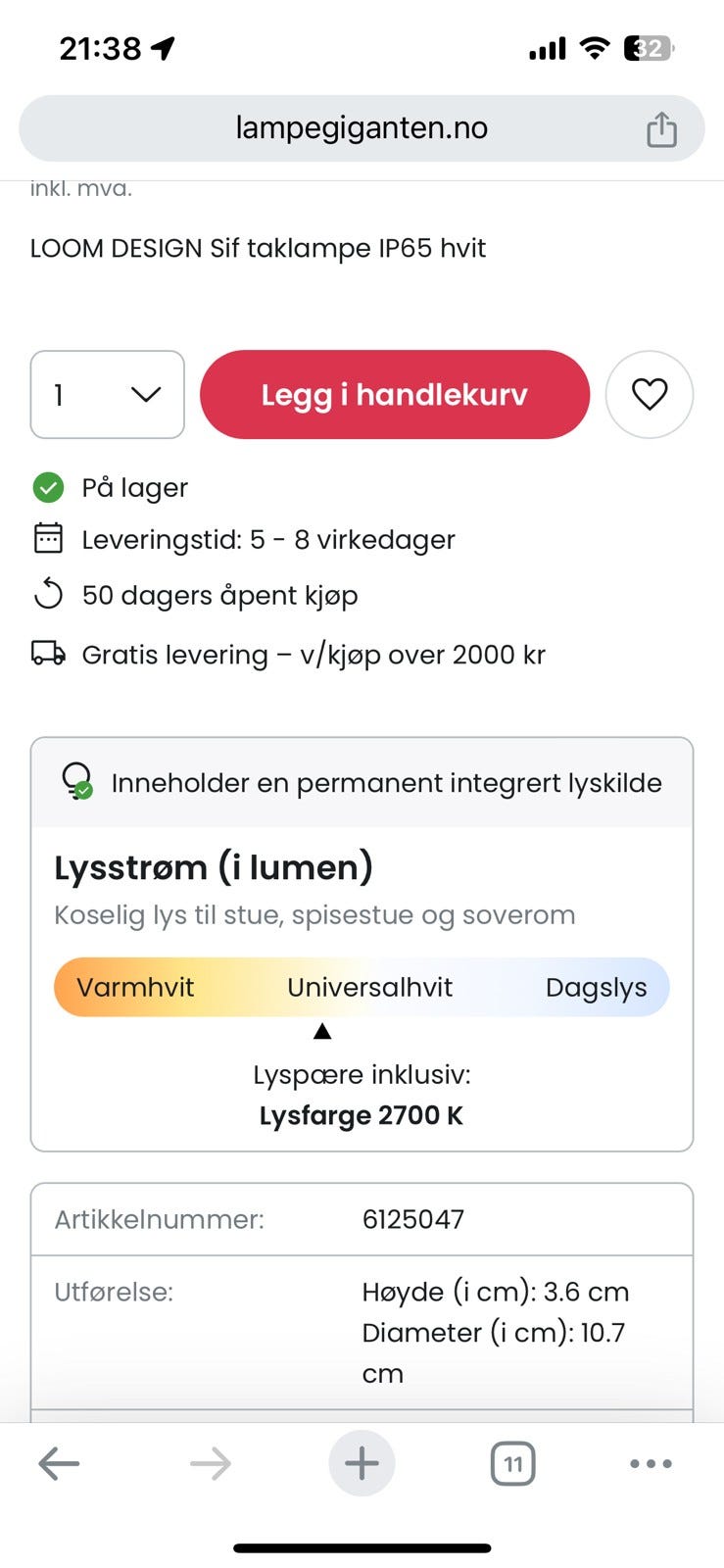
Task: Tap 50 dagers åpent kjøp text
Action: point(220,595)
